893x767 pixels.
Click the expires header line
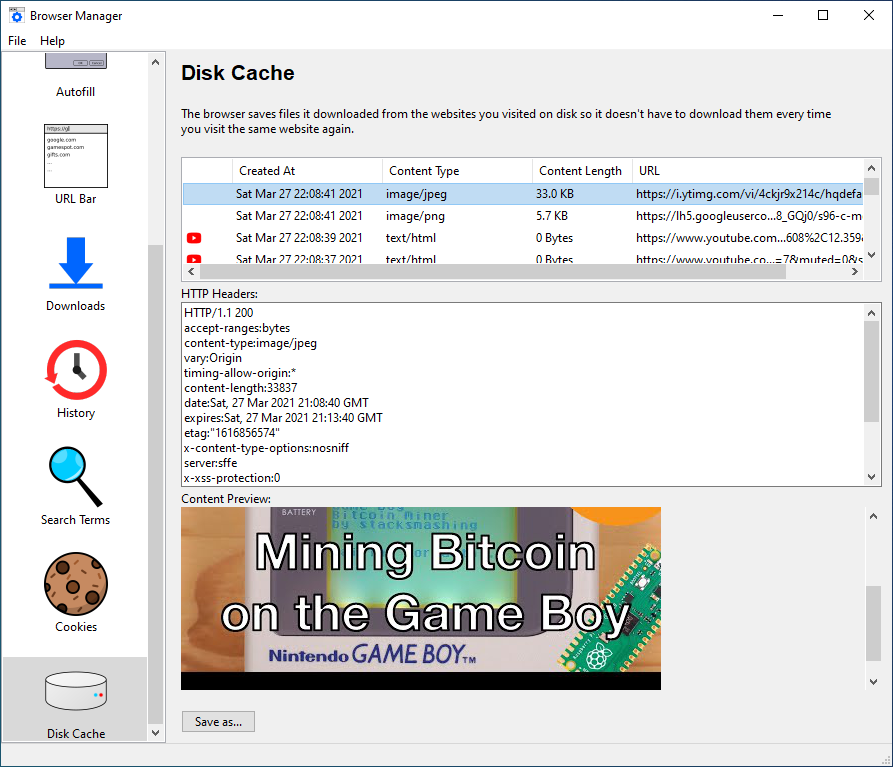(x=284, y=418)
